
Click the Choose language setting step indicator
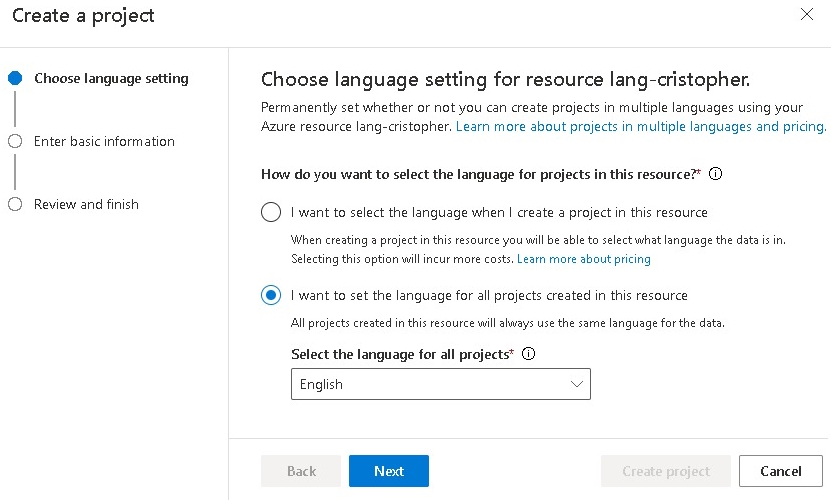15,78
